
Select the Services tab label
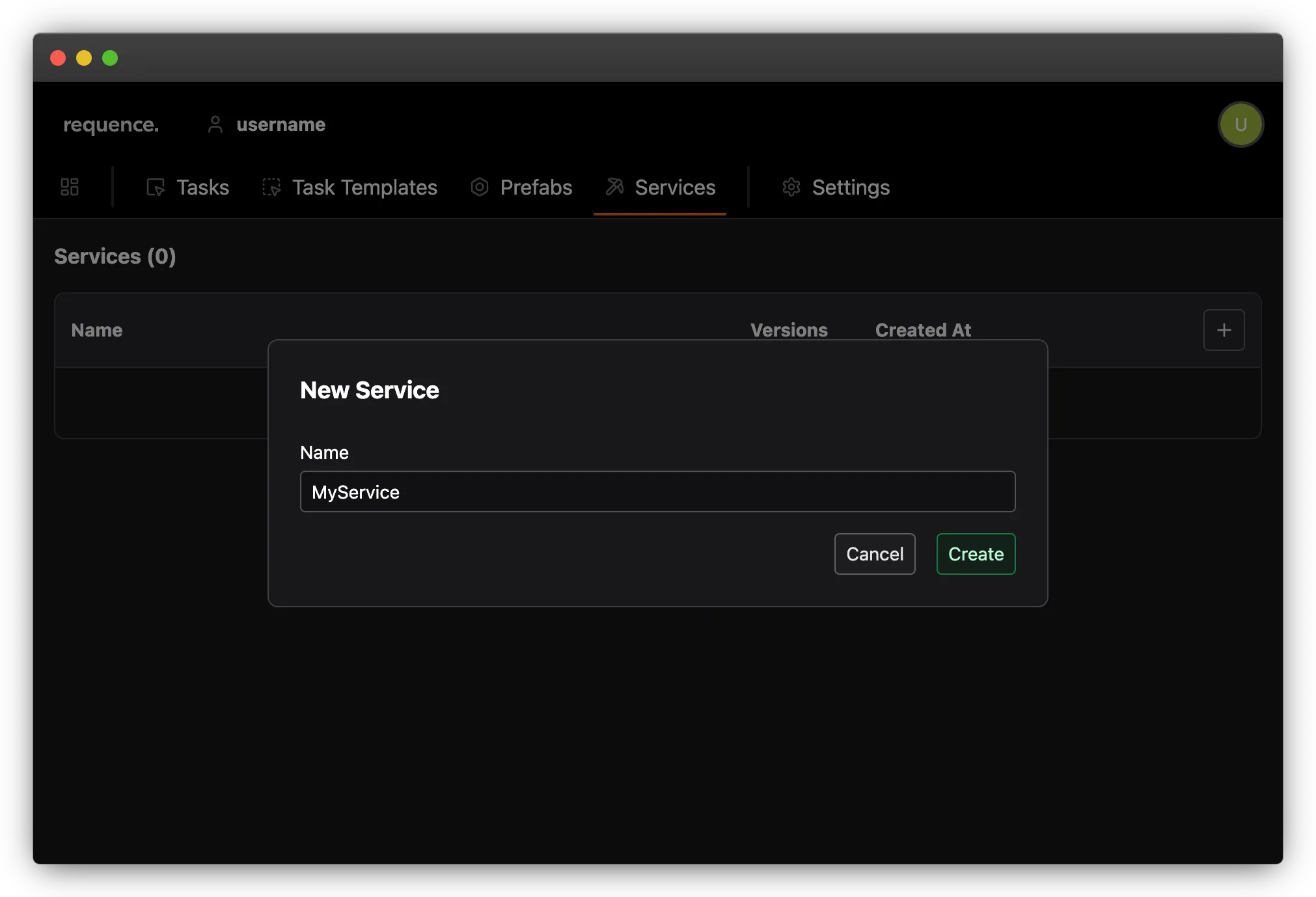pyautogui.click(x=675, y=187)
